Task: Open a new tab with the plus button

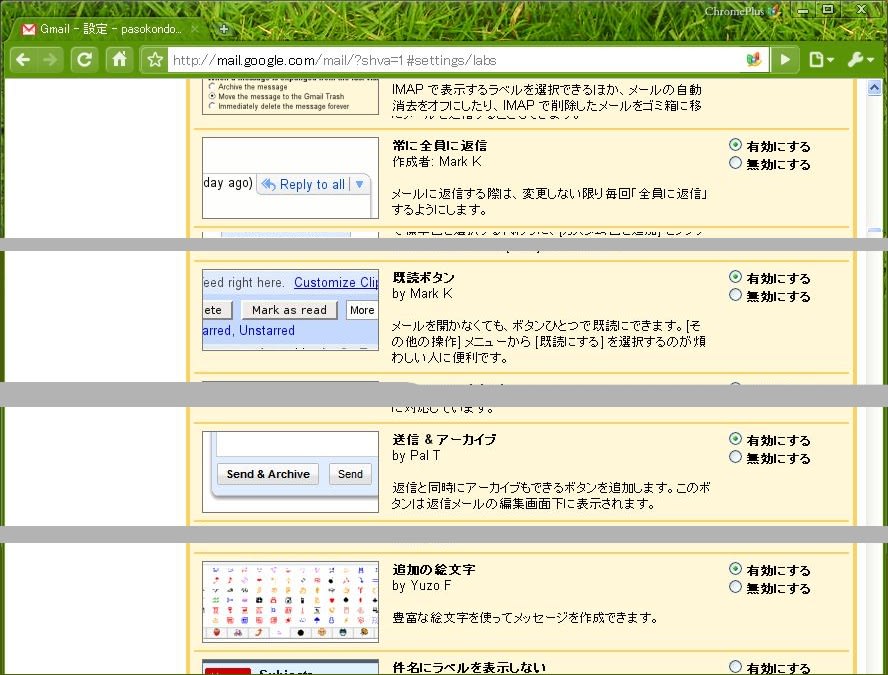Action: 224,29
